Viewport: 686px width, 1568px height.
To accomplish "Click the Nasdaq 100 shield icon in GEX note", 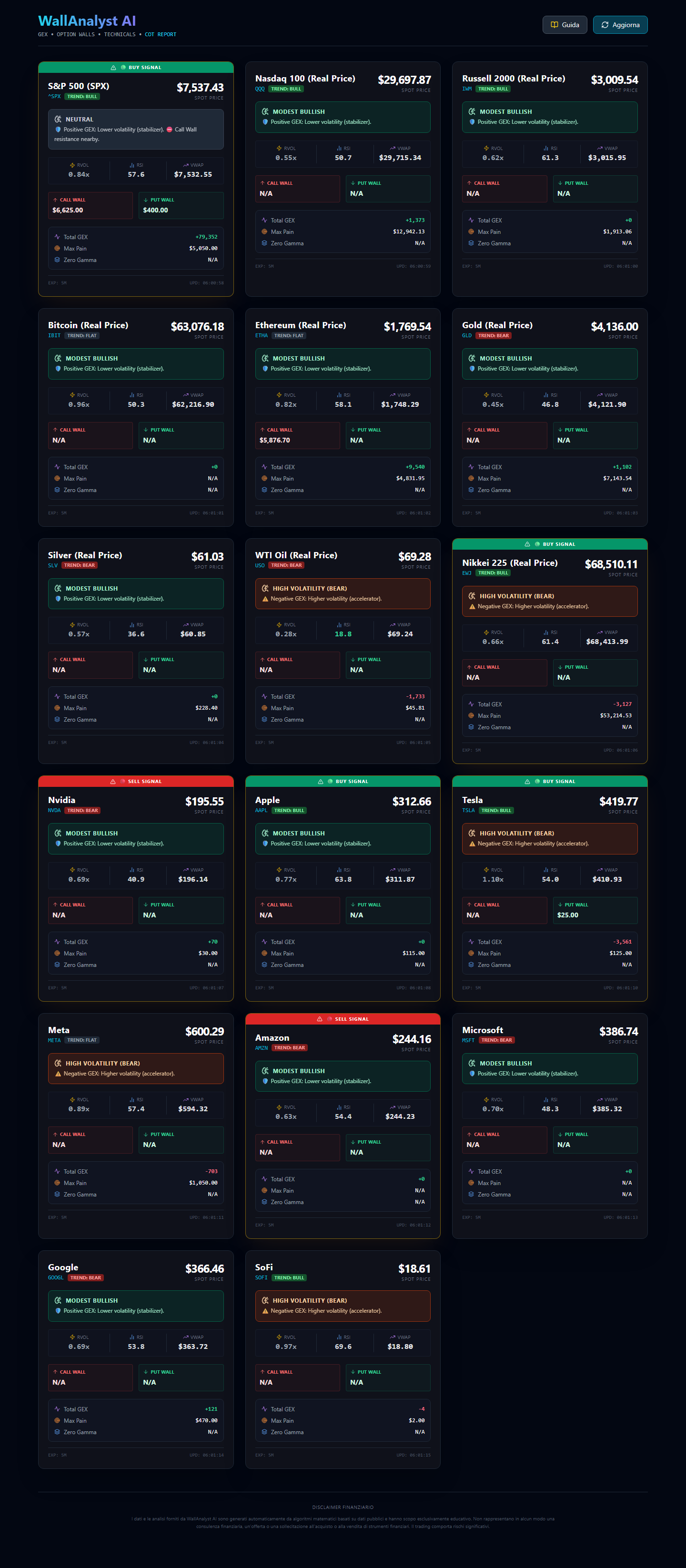I will click(x=265, y=122).
